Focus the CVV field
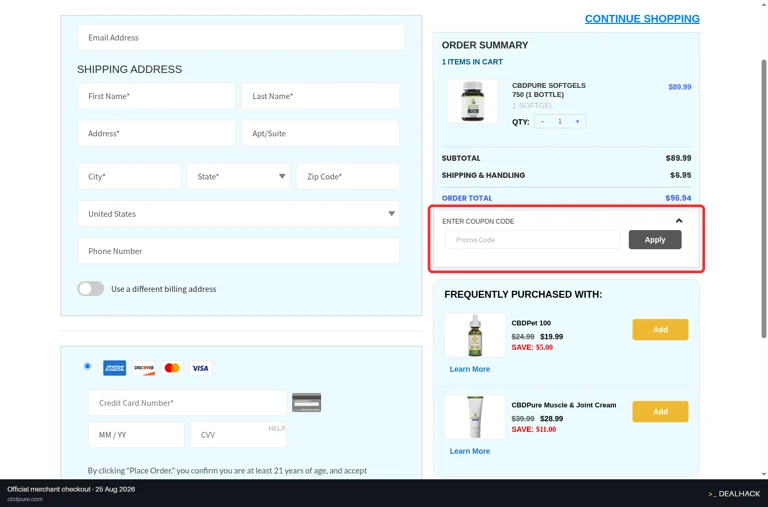The image size is (768, 507). point(238,435)
